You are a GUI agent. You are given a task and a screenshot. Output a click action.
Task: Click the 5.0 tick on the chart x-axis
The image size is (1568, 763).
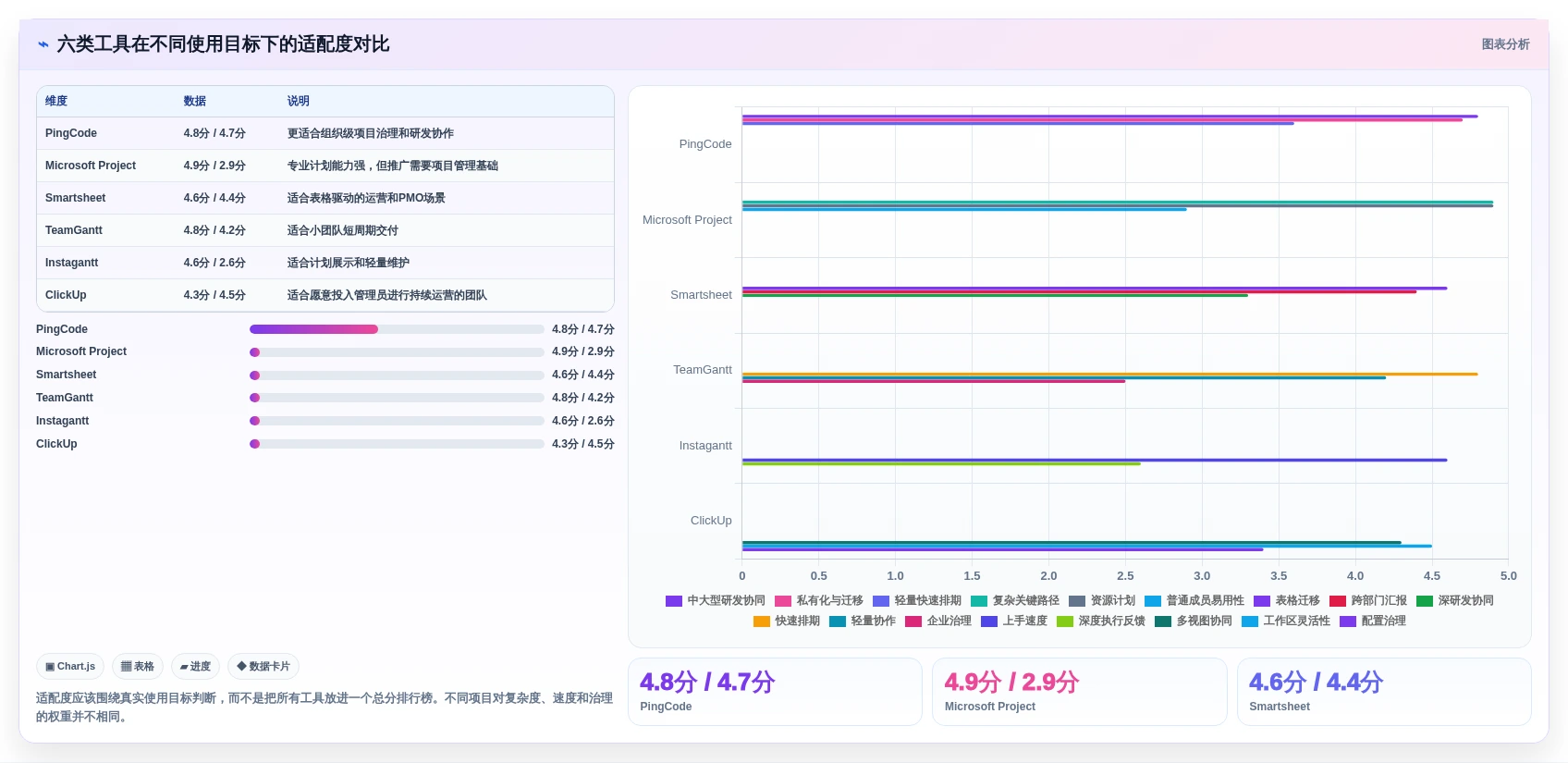click(1508, 575)
